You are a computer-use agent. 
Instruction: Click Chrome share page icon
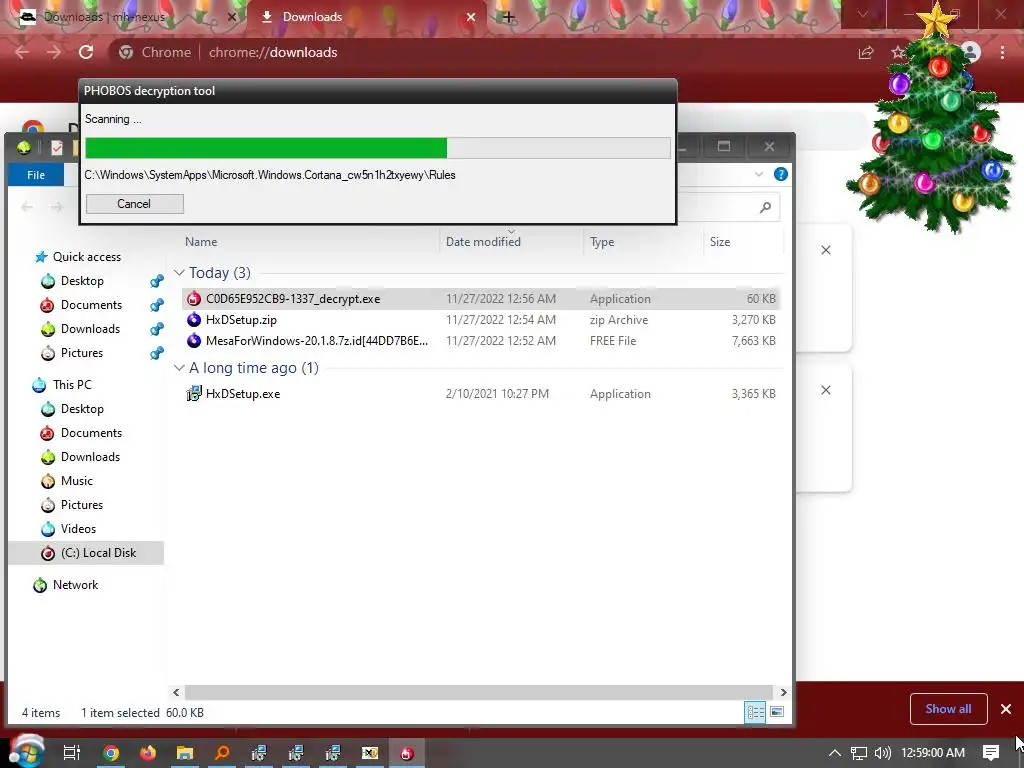[x=866, y=52]
